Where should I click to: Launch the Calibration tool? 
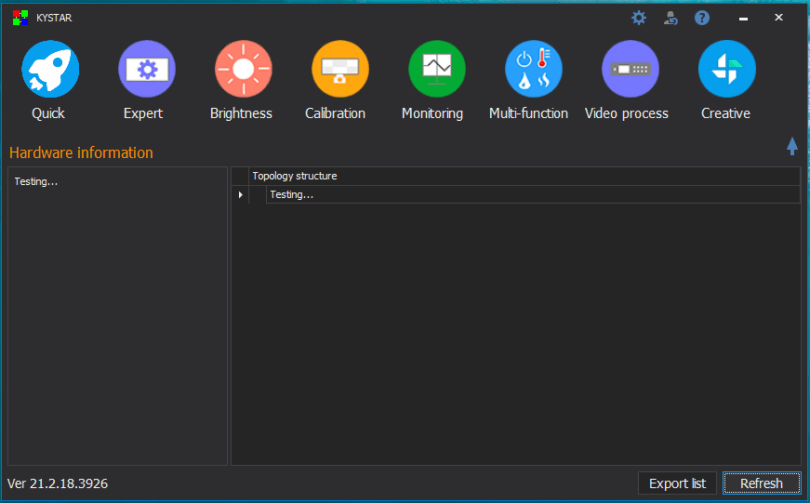[340, 69]
